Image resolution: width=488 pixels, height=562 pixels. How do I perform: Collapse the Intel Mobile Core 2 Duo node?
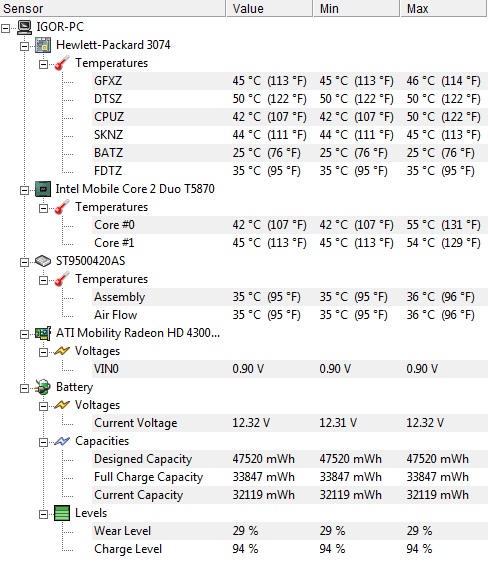pos(24,190)
